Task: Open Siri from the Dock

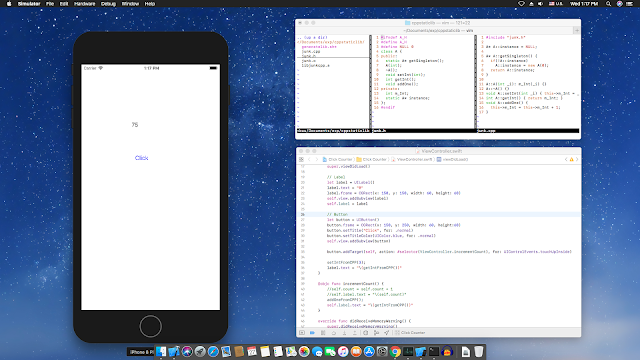Action: (187, 351)
